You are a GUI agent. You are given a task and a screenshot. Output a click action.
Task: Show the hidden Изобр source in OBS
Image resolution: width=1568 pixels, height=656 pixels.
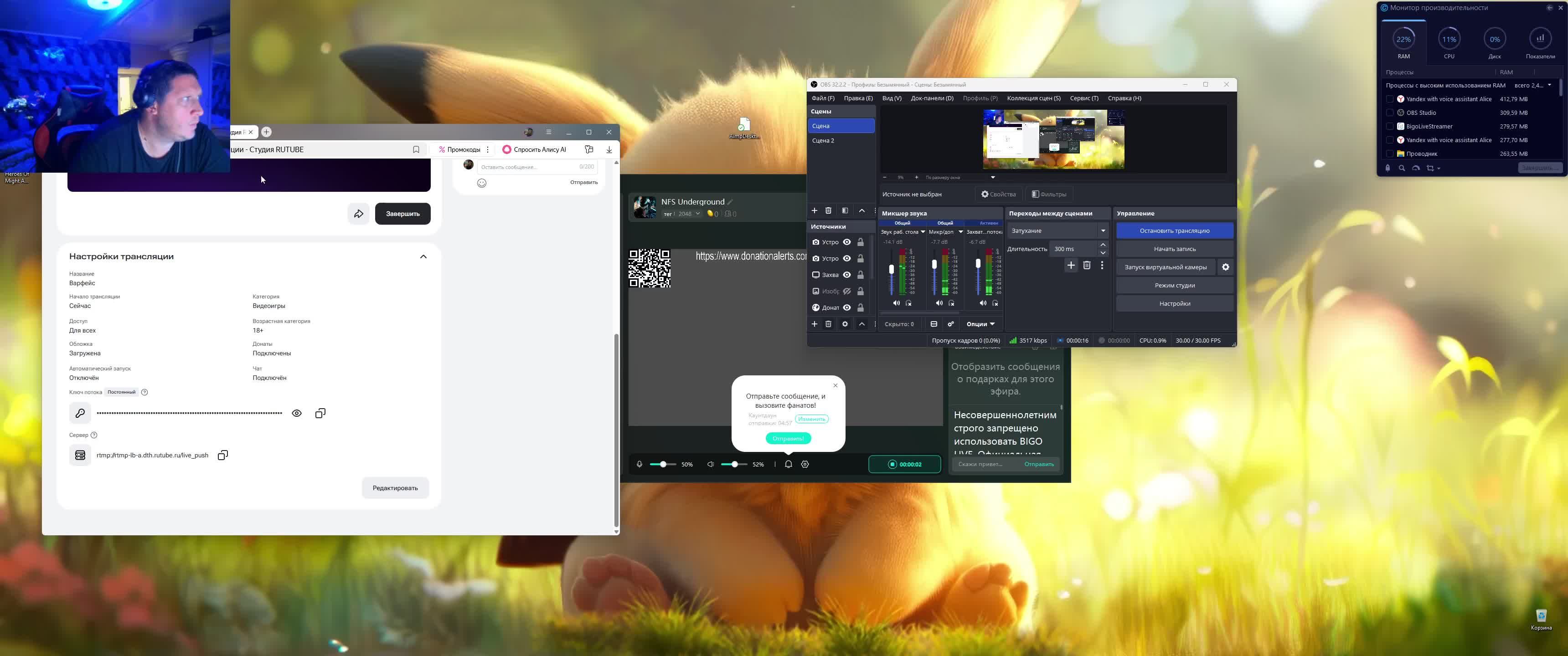847,292
